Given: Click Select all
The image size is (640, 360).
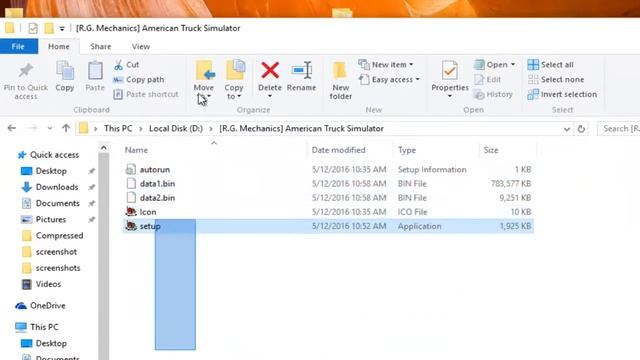Looking at the screenshot, I should (551, 64).
